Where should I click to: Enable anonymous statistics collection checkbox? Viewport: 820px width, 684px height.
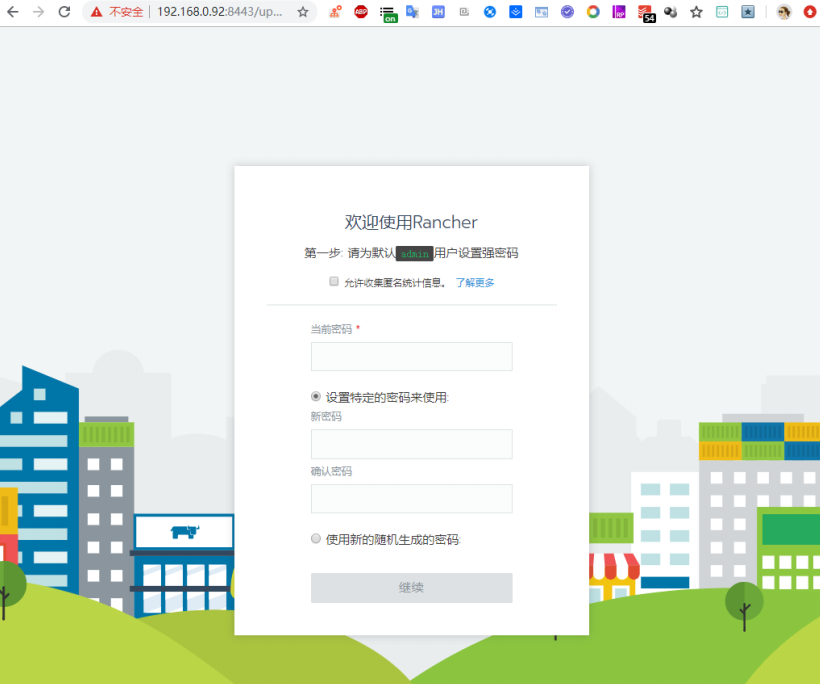click(334, 281)
